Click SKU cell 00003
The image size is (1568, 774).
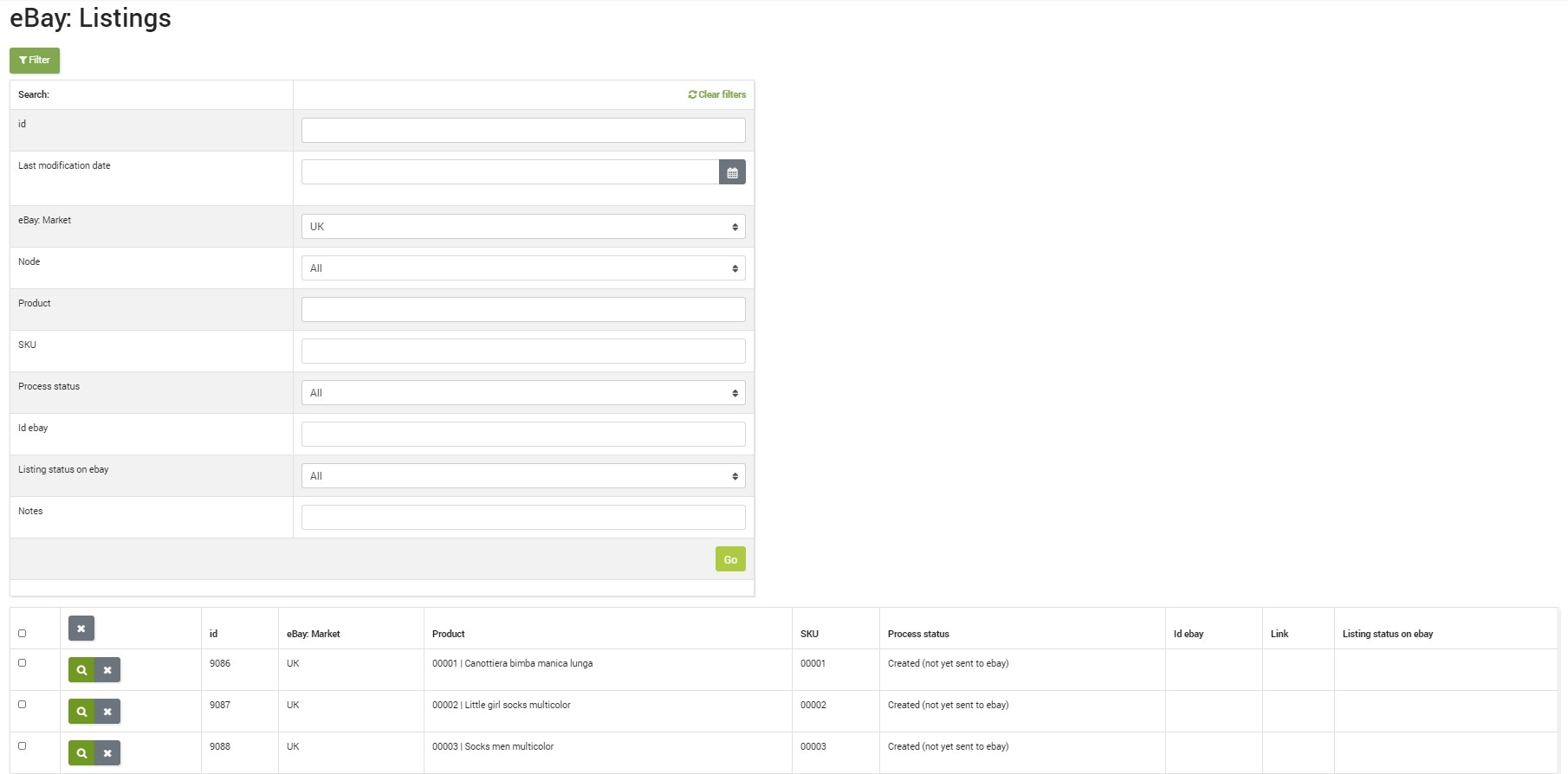click(813, 746)
